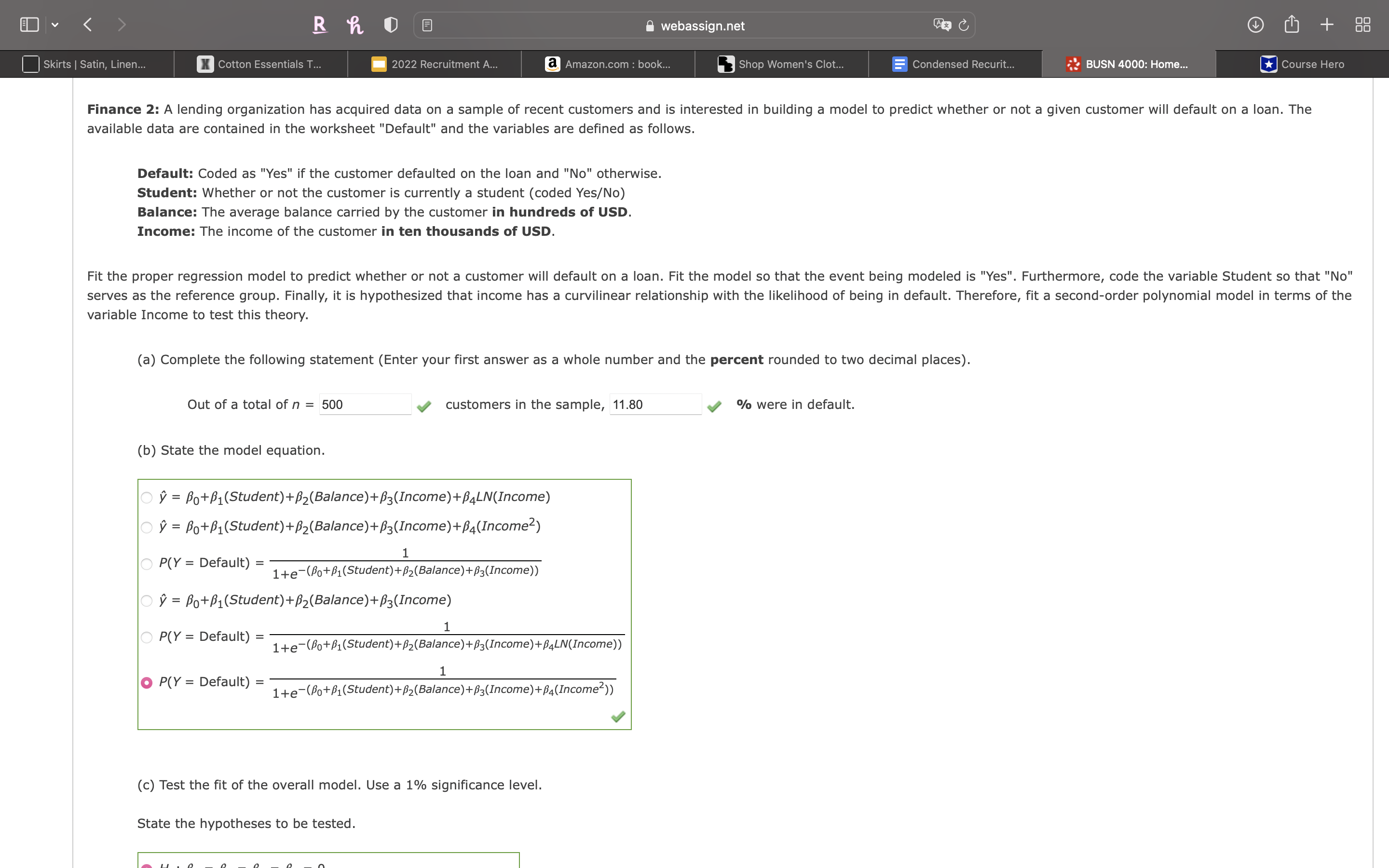Click the Raindrop.io extension icon
The height and width of the screenshot is (868, 1389).
pos(319,25)
